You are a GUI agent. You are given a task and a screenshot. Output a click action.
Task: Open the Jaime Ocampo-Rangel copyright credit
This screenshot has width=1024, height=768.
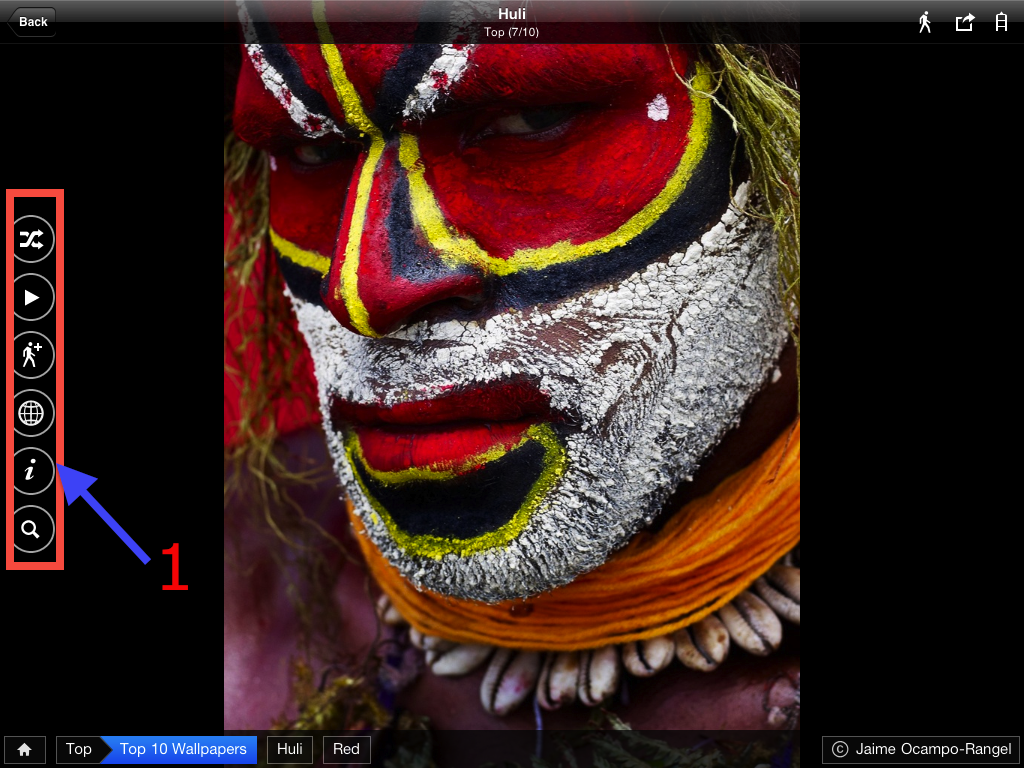coord(921,749)
